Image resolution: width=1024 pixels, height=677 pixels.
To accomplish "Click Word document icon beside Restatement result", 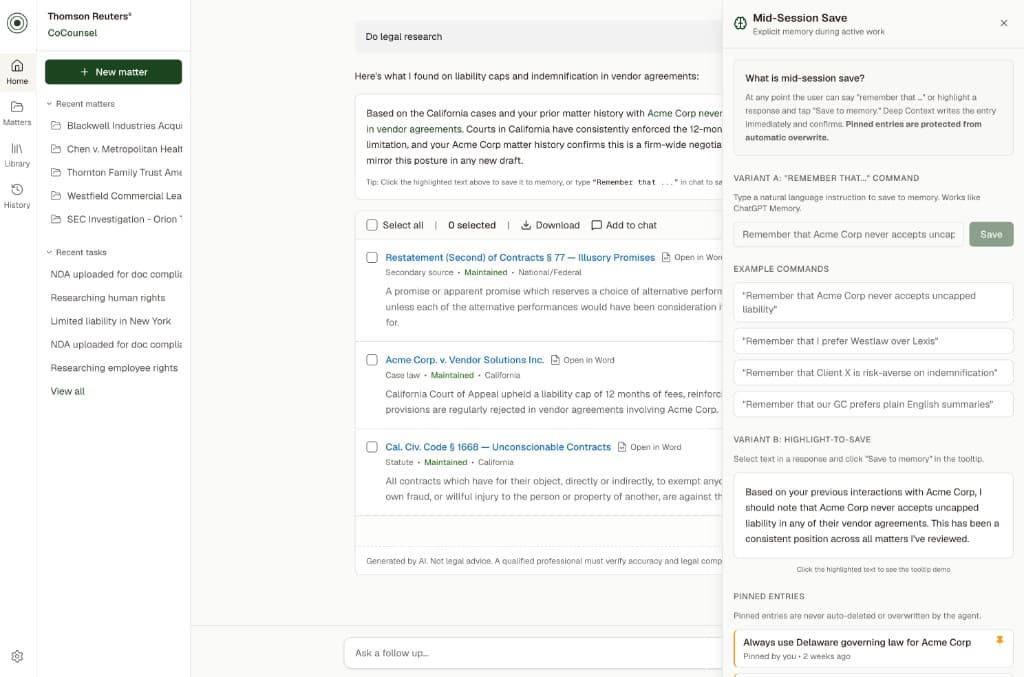I will pos(666,258).
